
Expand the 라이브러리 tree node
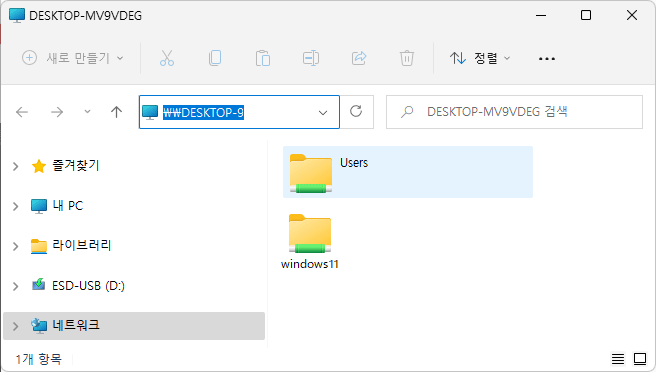click(x=15, y=246)
